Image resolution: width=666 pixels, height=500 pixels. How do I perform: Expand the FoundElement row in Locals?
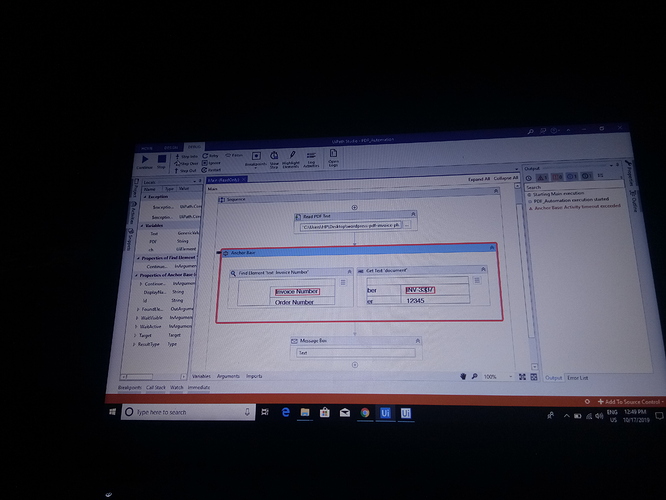point(138,309)
